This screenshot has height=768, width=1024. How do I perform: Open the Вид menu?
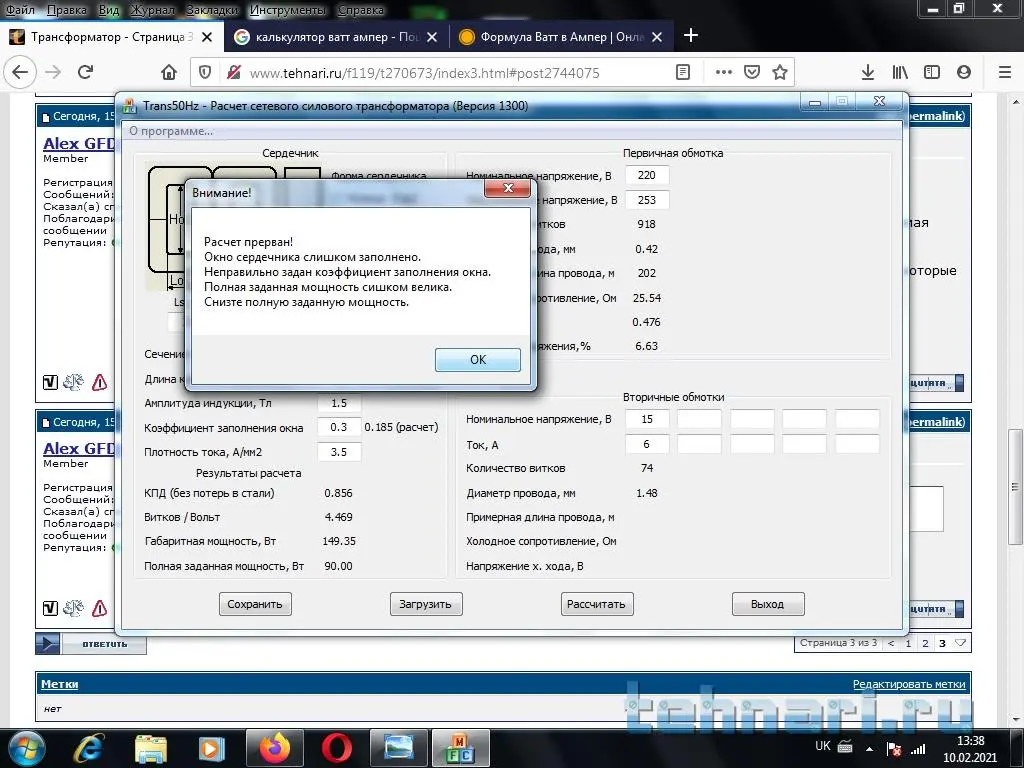108,10
